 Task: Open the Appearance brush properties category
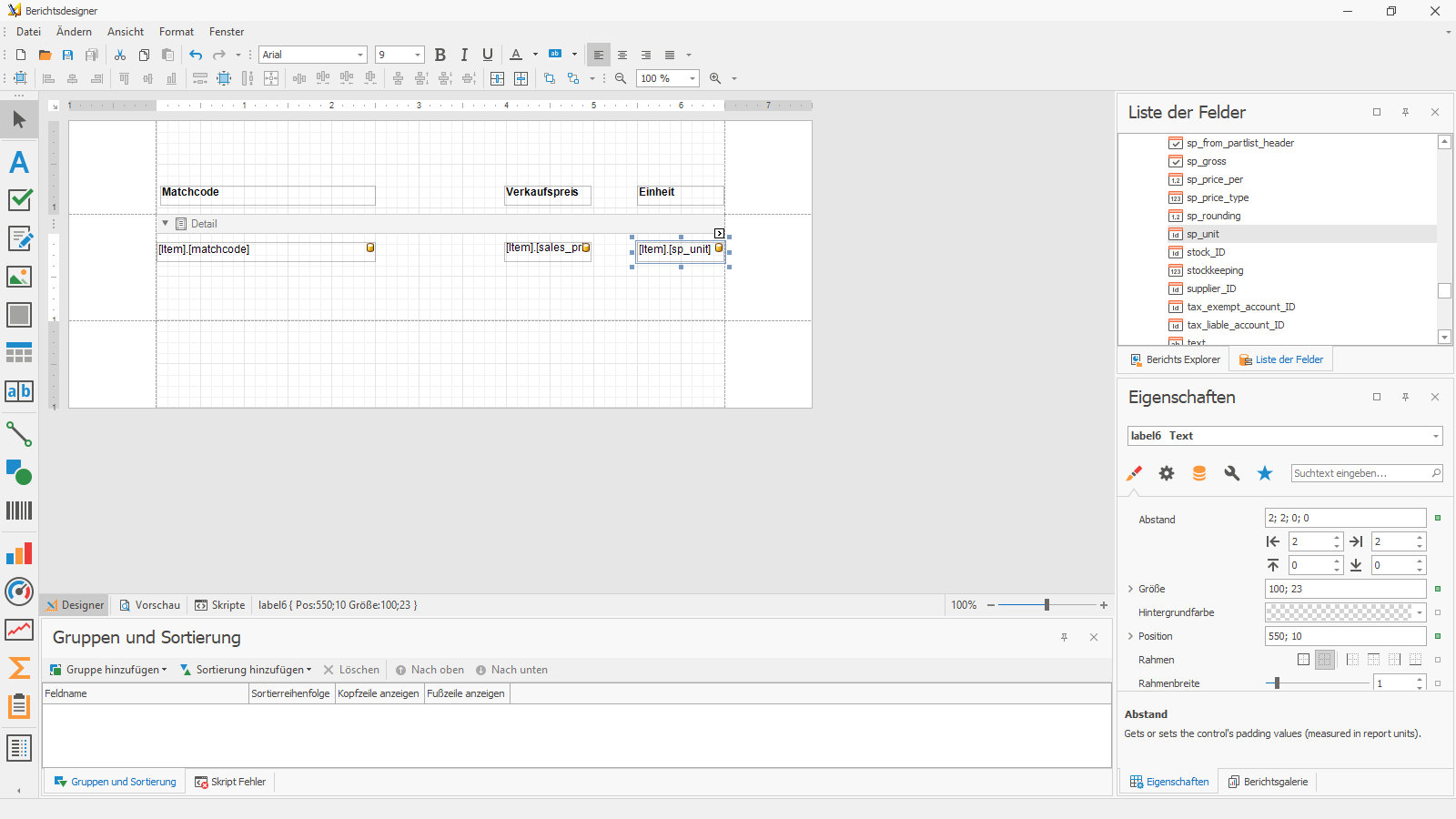1134,473
